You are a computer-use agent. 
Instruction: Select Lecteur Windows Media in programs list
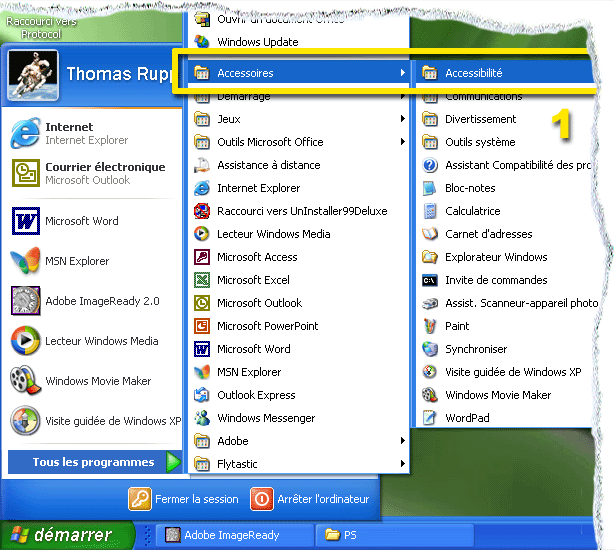299,234
